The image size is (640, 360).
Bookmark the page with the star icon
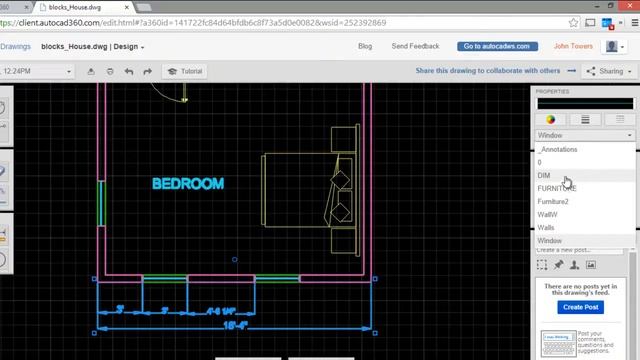[573, 23]
